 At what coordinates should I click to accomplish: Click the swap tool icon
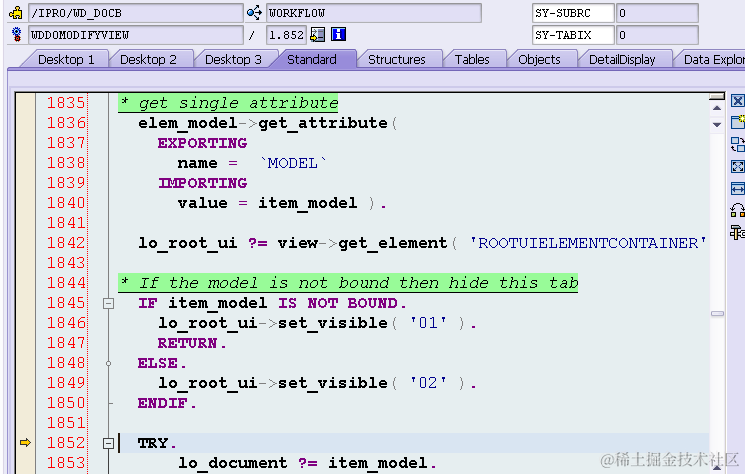coord(737,144)
